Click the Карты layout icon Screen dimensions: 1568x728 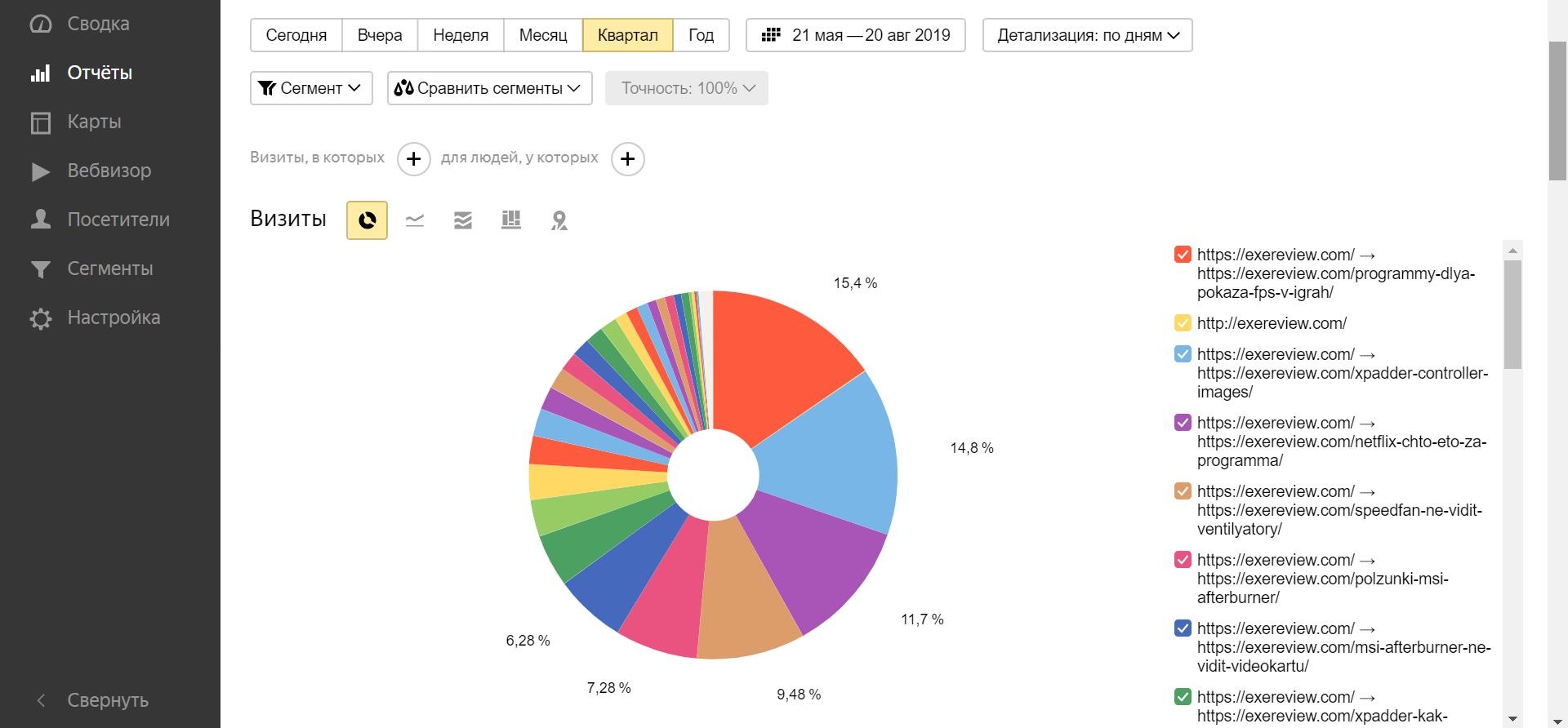[41, 122]
